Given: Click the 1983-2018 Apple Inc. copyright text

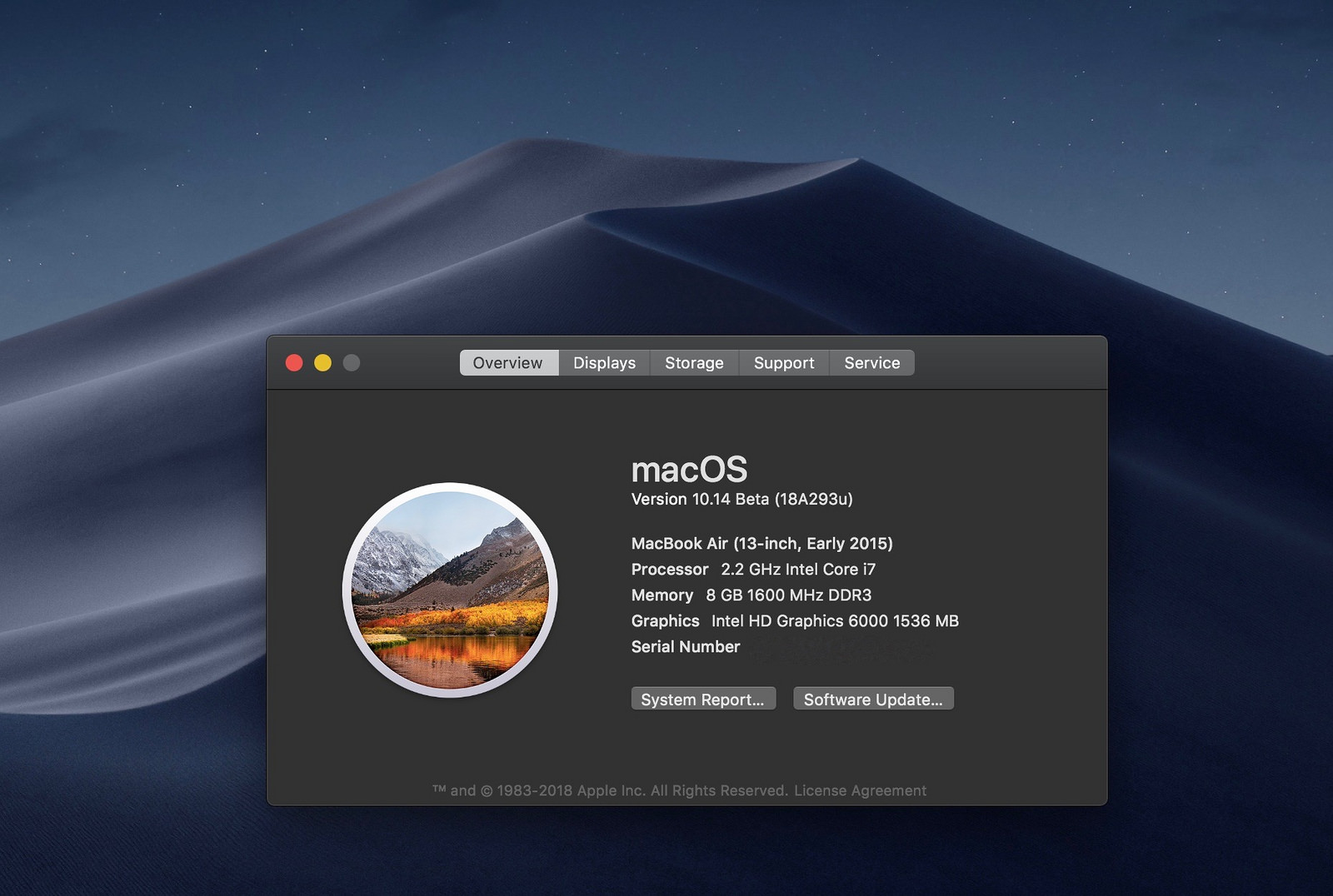Looking at the screenshot, I should click(x=610, y=790).
